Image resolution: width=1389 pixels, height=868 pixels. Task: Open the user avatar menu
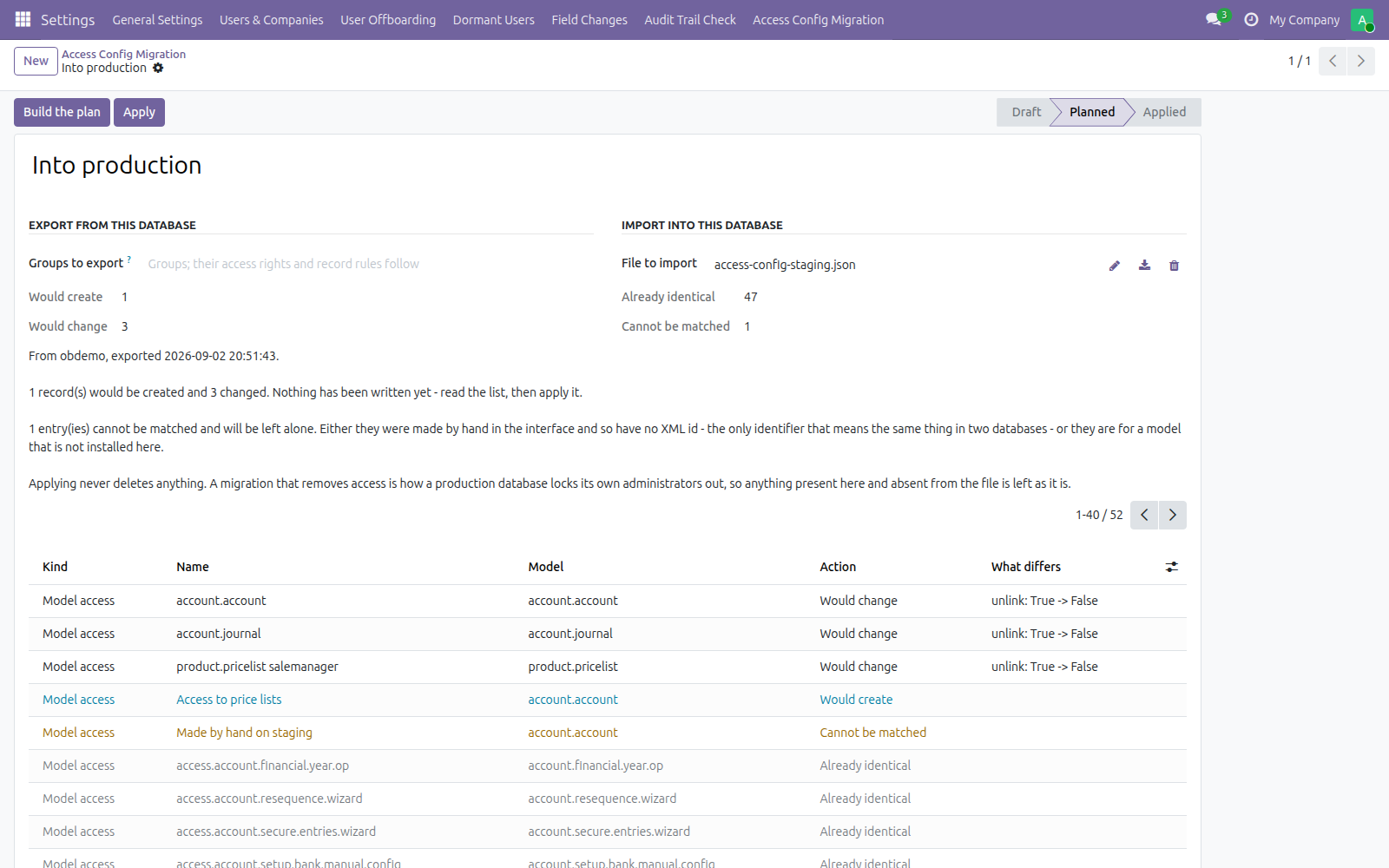[1362, 20]
